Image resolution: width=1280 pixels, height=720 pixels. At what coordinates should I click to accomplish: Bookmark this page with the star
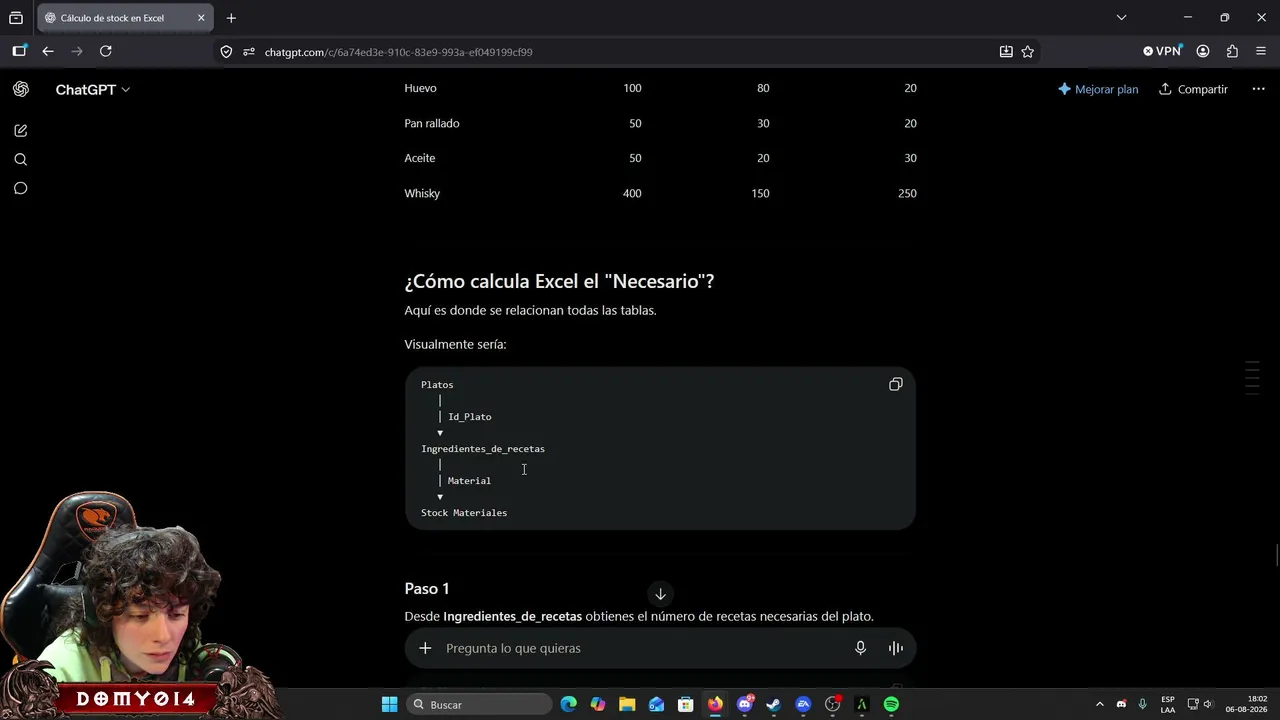coord(1028,52)
